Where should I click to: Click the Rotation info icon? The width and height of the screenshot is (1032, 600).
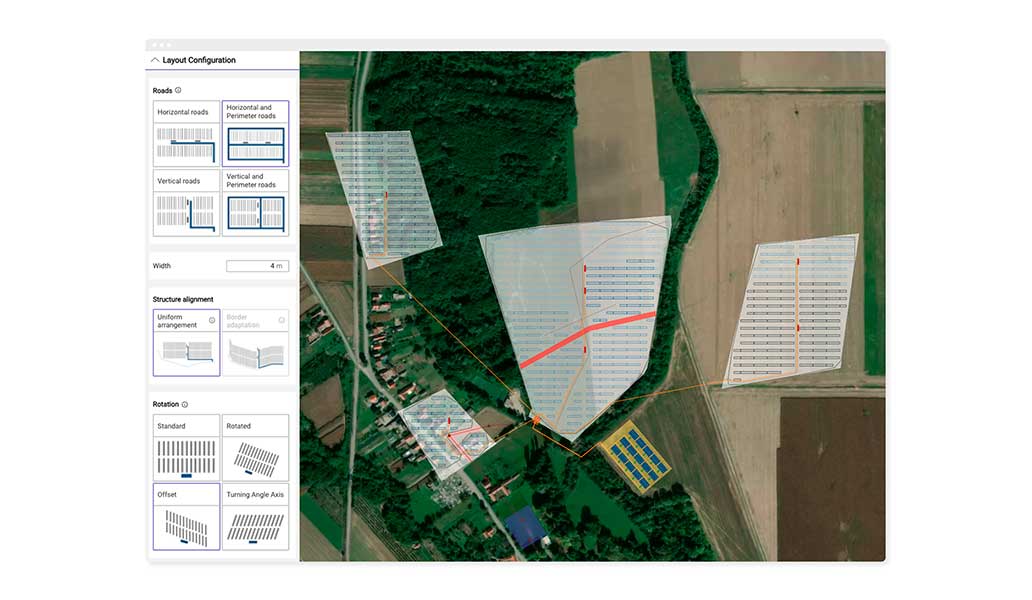point(185,405)
